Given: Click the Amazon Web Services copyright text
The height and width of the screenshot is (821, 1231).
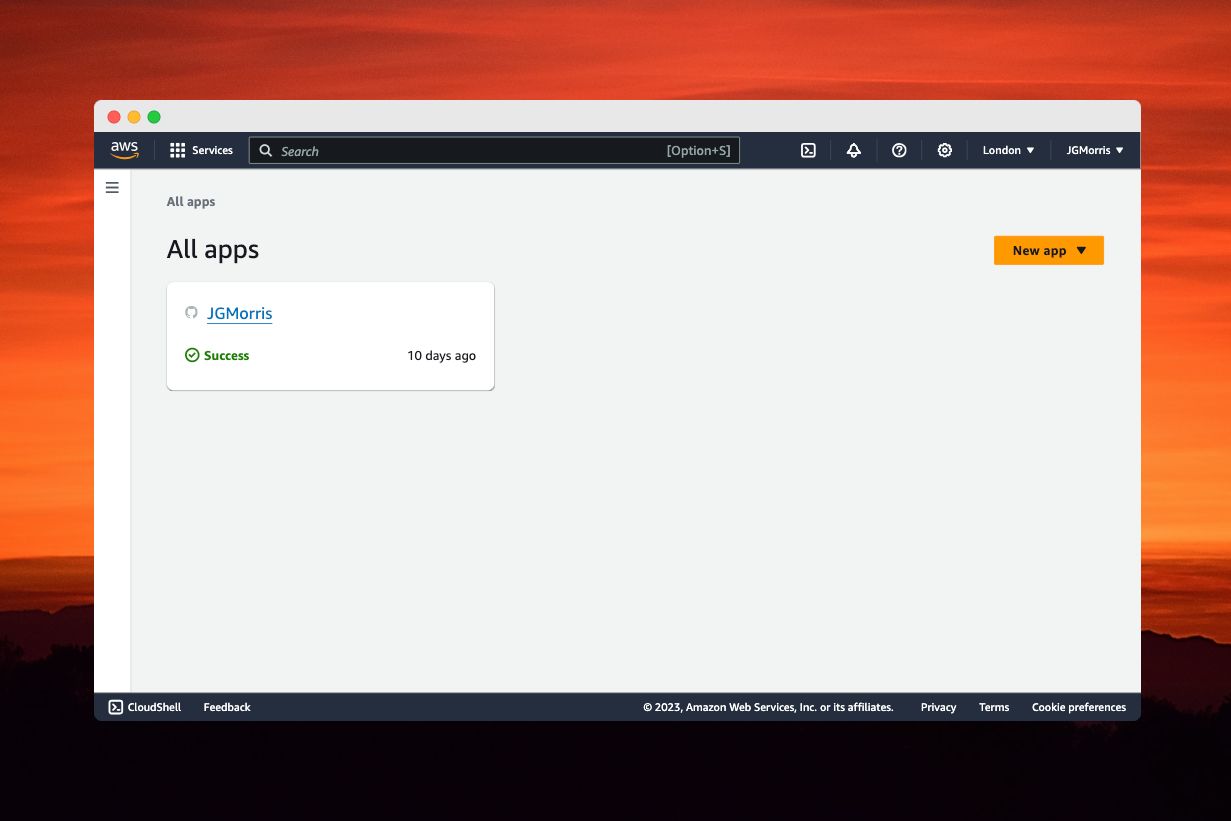Looking at the screenshot, I should click(x=768, y=707).
